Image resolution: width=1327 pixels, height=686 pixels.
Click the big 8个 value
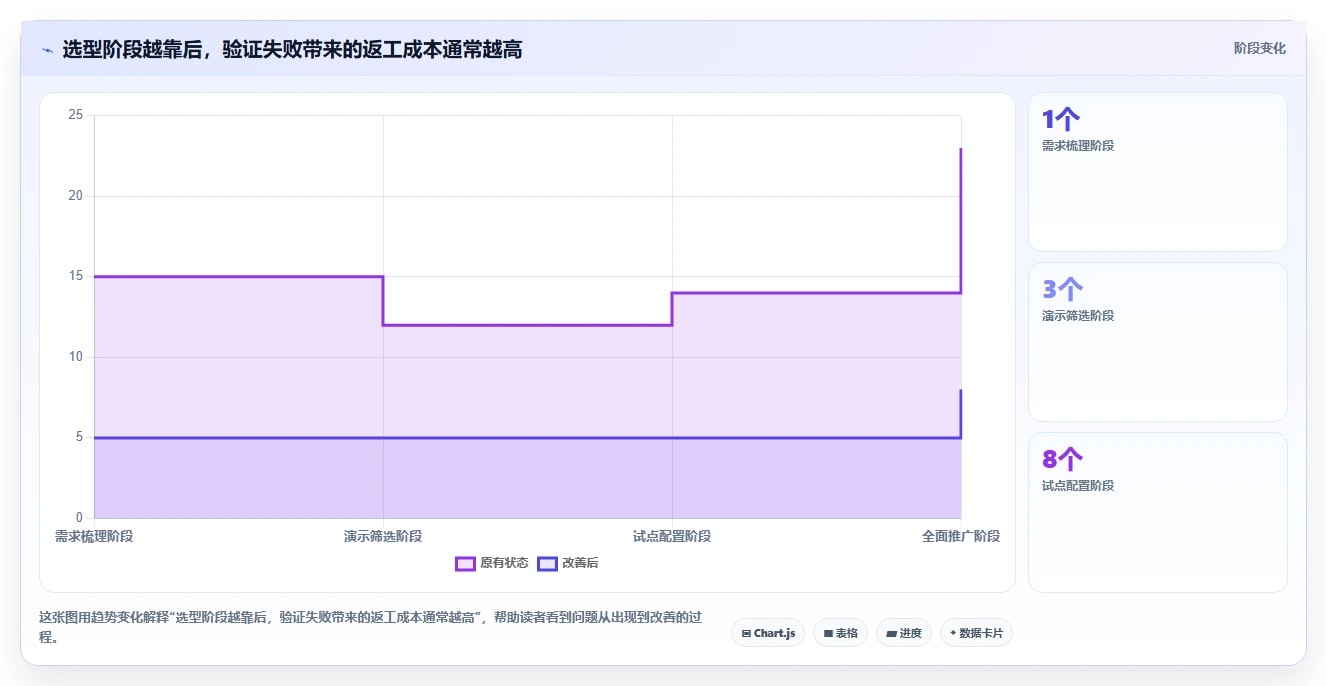click(x=1062, y=460)
